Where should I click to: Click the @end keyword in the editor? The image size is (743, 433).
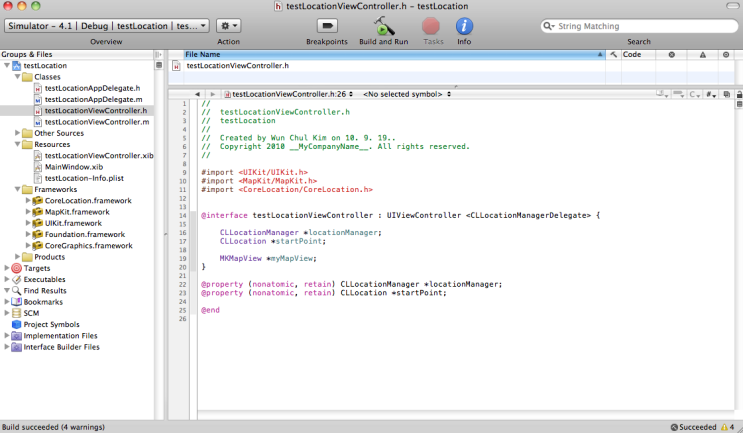click(210, 310)
